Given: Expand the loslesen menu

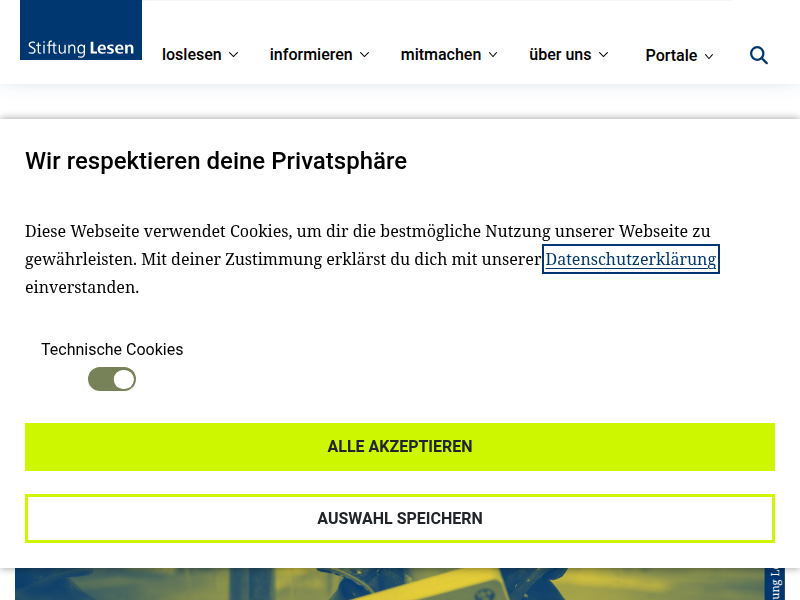Looking at the screenshot, I should tap(200, 55).
